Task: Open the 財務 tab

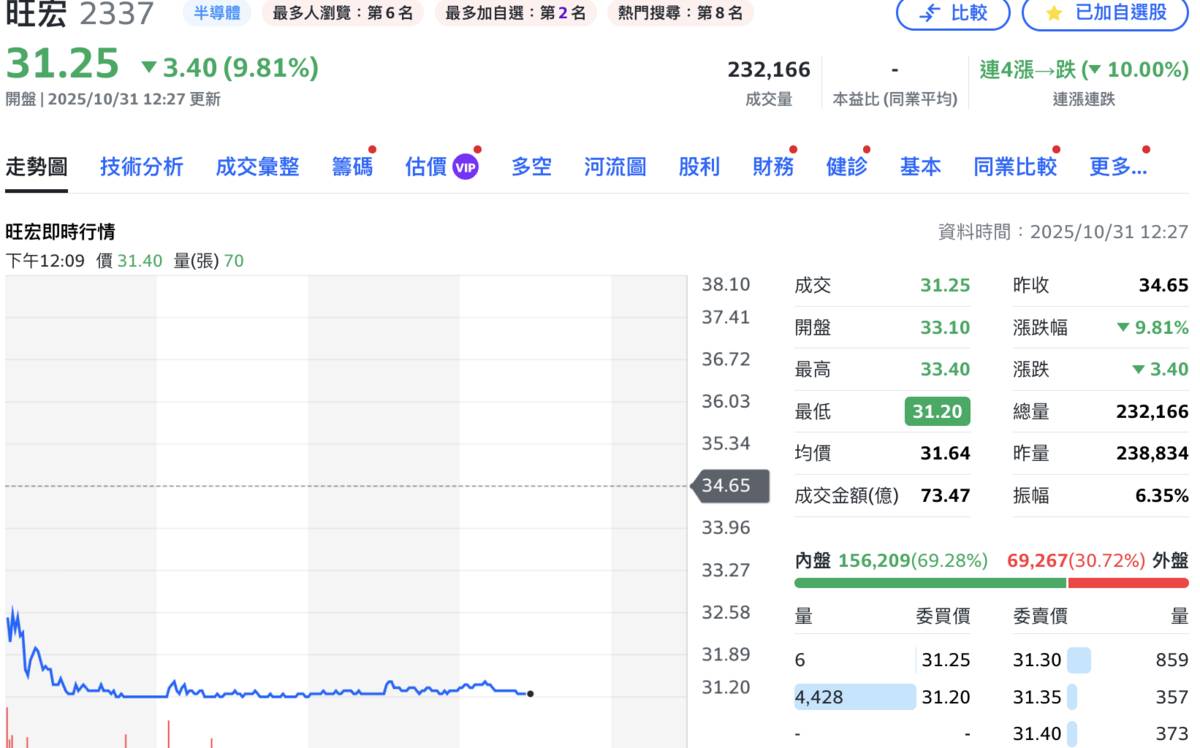Action: coord(773,167)
